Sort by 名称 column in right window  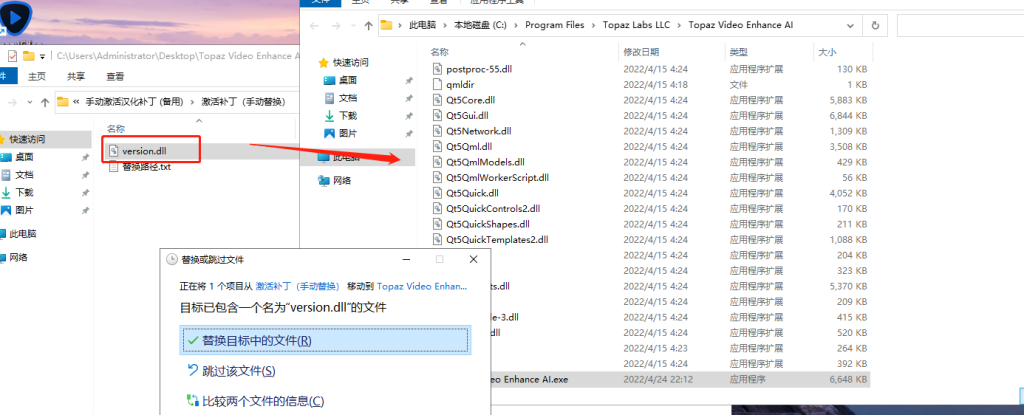coord(440,52)
